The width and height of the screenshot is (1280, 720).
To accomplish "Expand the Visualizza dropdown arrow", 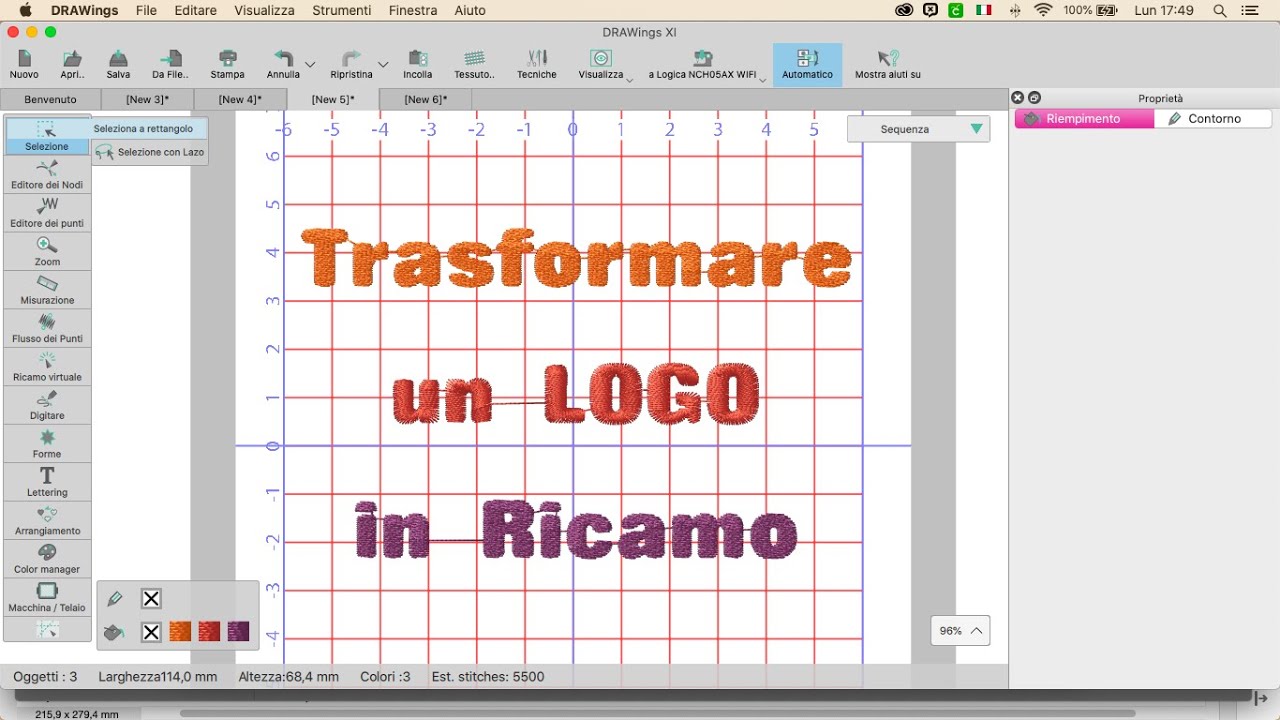I will (x=630, y=79).
